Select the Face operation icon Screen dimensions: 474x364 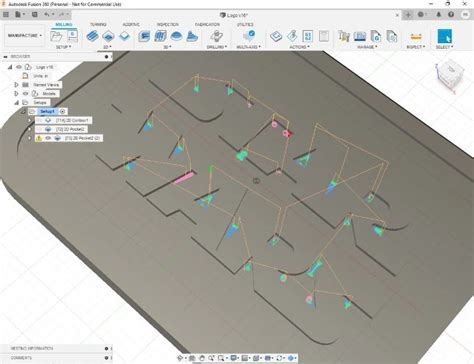(x=124, y=36)
